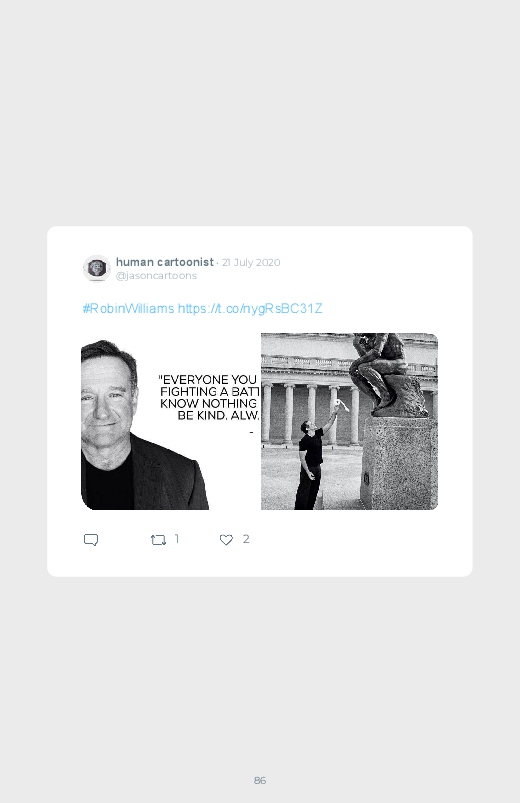Screen dimensions: 520x803
Task: Open the Thinker statue courtyard photo
Action: pos(349,421)
